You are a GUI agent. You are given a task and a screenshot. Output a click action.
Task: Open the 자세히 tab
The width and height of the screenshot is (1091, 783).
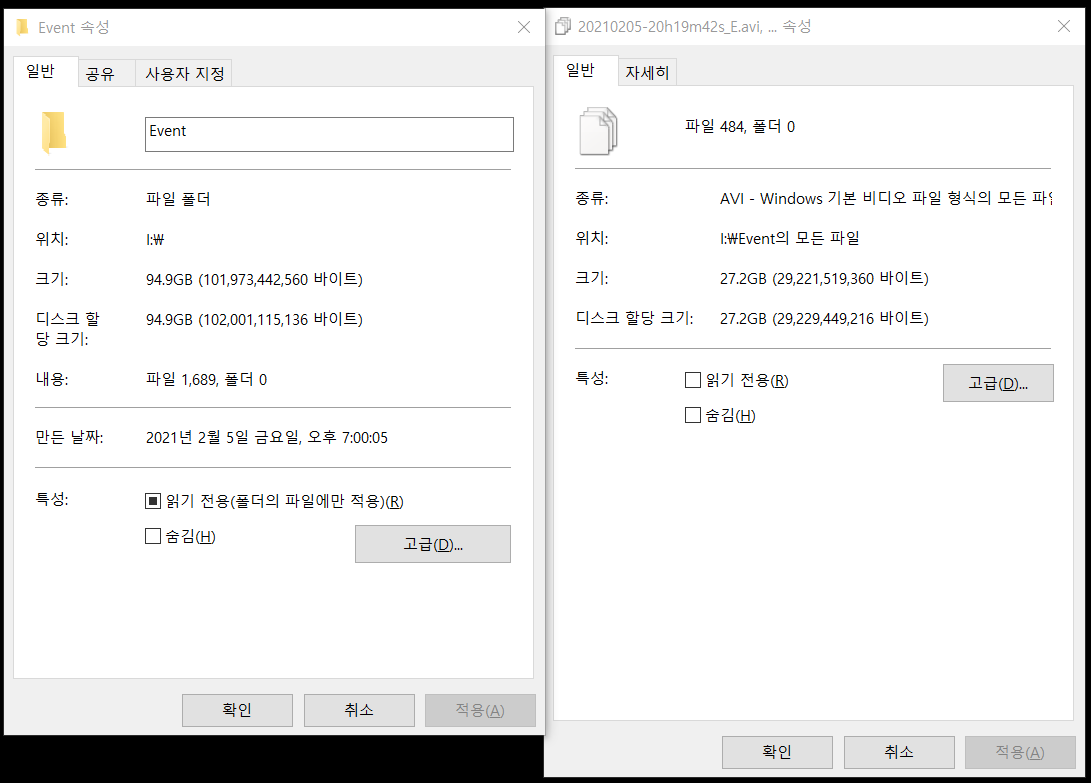point(646,72)
